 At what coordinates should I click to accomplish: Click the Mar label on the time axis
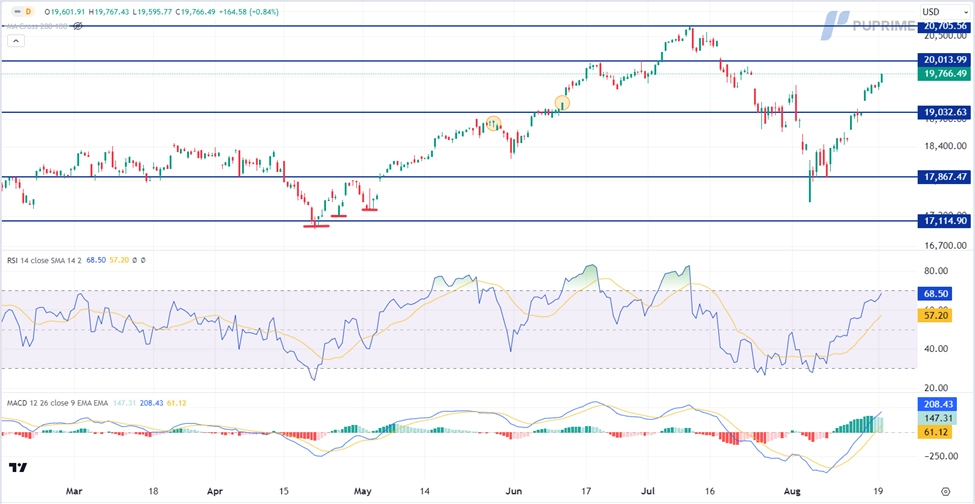73,490
